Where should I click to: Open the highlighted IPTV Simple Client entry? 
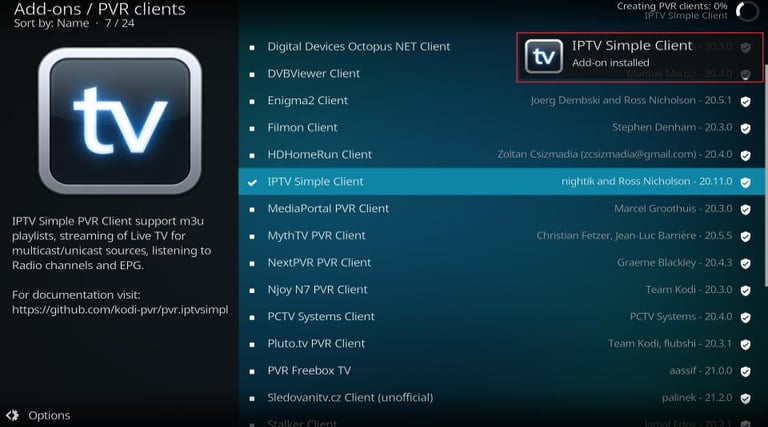coord(501,181)
